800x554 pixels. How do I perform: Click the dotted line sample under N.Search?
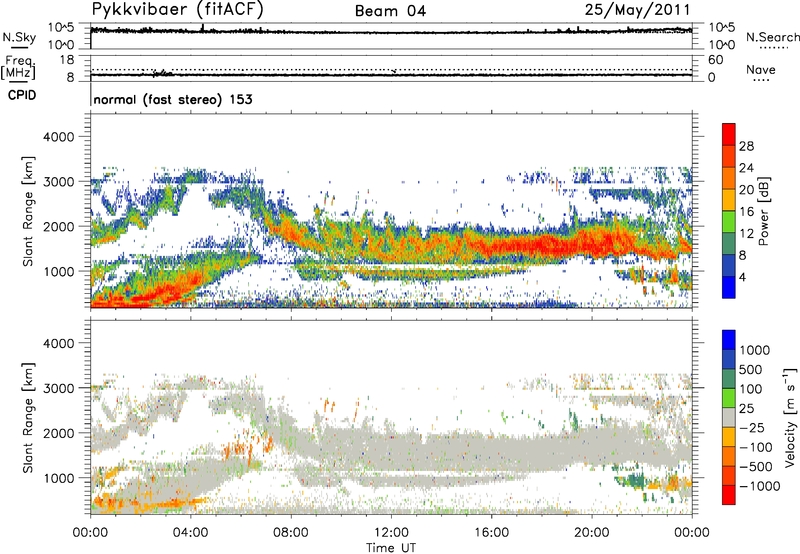click(774, 48)
